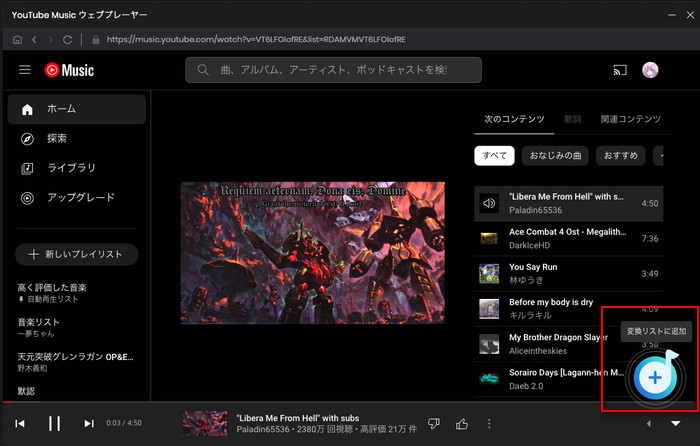The height and width of the screenshot is (446, 700).
Task: Click the lock icon beside URL
Action: point(96,40)
